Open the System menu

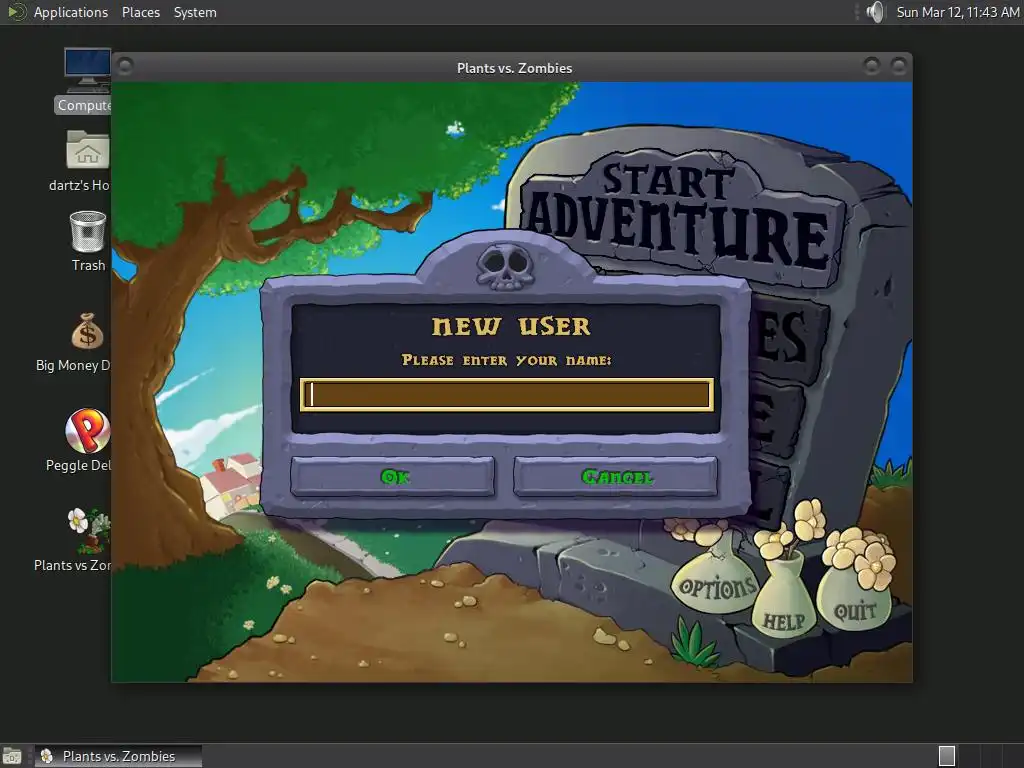pos(195,12)
